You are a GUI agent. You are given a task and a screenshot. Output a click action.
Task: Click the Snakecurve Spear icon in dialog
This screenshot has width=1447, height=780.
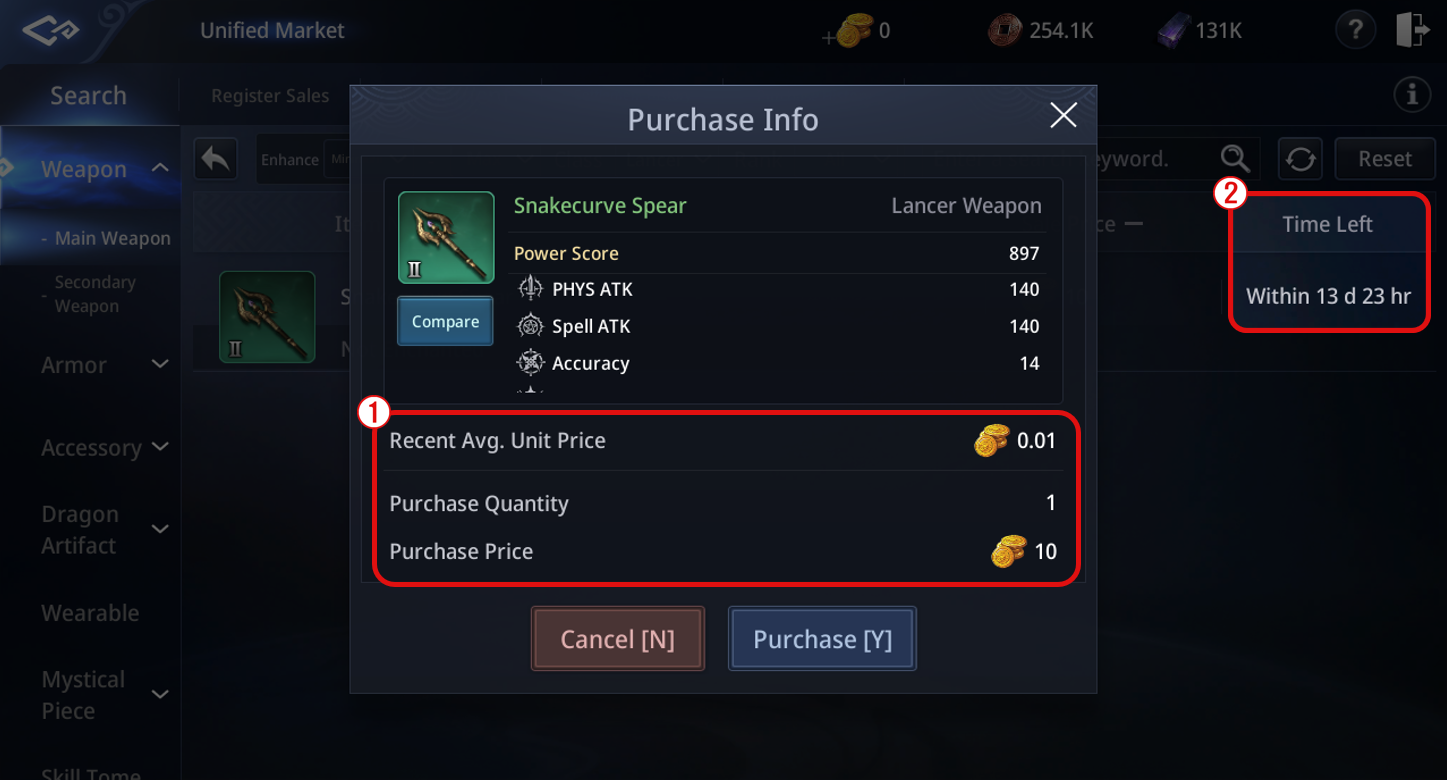(x=446, y=238)
